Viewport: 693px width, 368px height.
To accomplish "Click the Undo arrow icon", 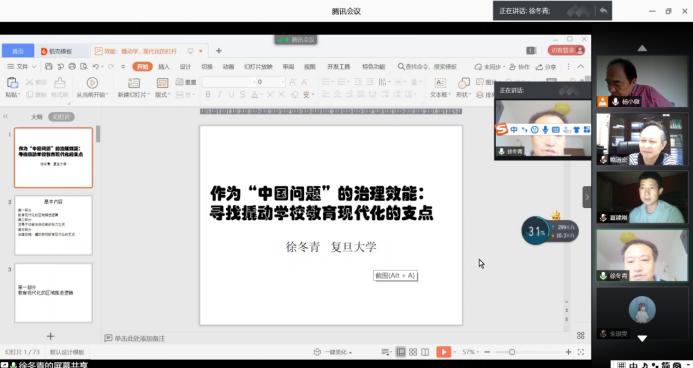I will tap(95, 67).
